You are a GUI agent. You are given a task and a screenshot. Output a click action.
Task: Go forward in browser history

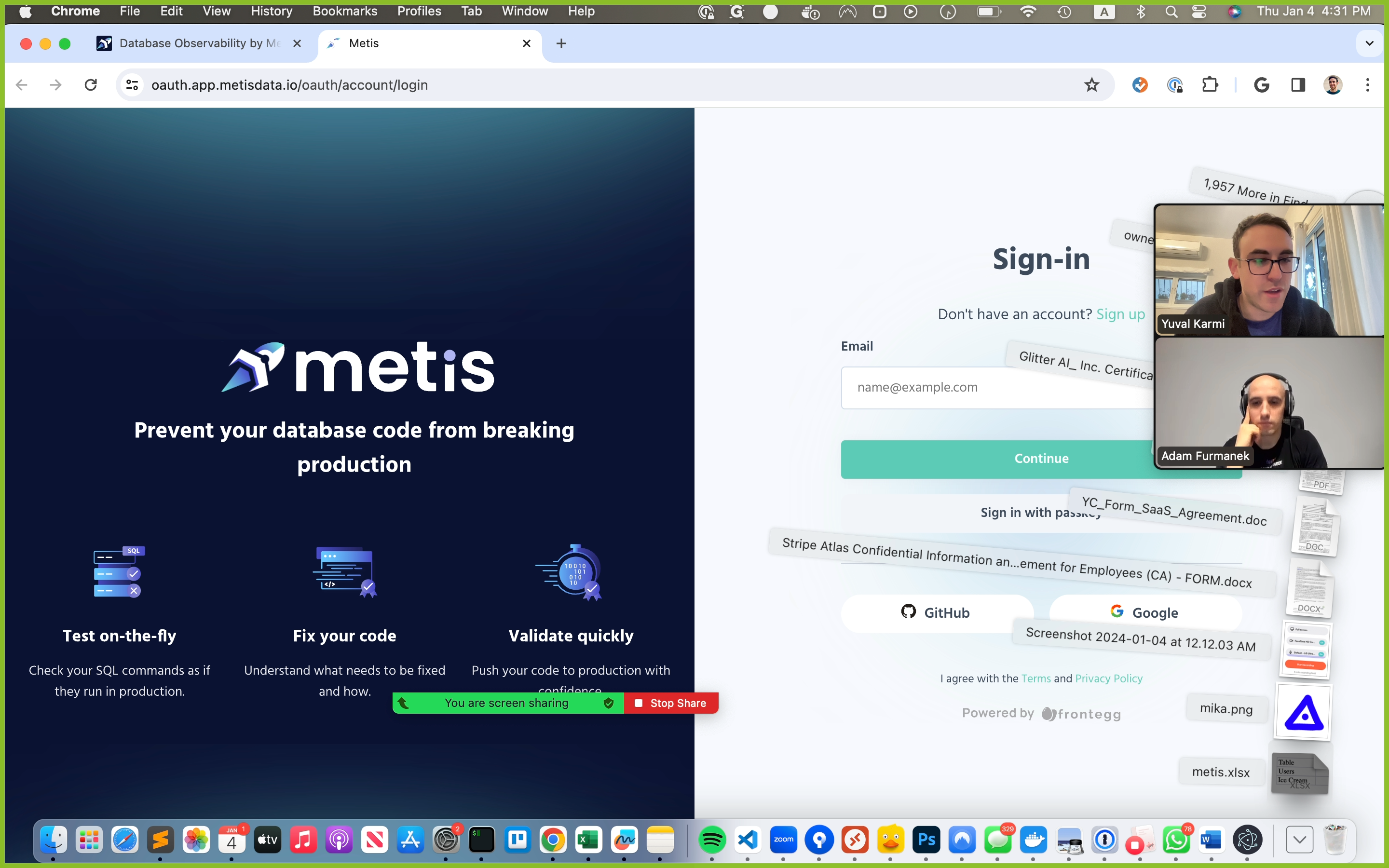pos(55,85)
